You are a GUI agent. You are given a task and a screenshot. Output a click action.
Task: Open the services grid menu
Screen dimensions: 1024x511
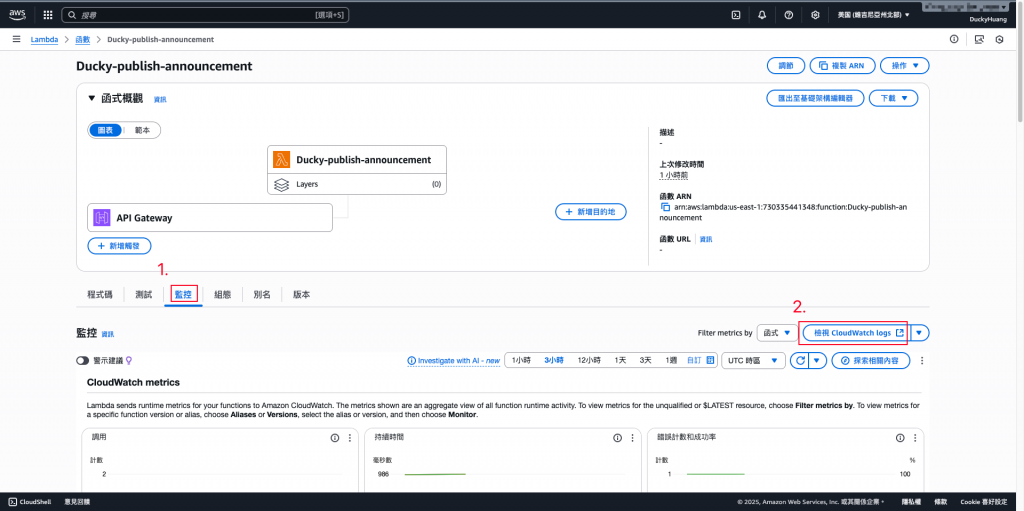(48, 14)
